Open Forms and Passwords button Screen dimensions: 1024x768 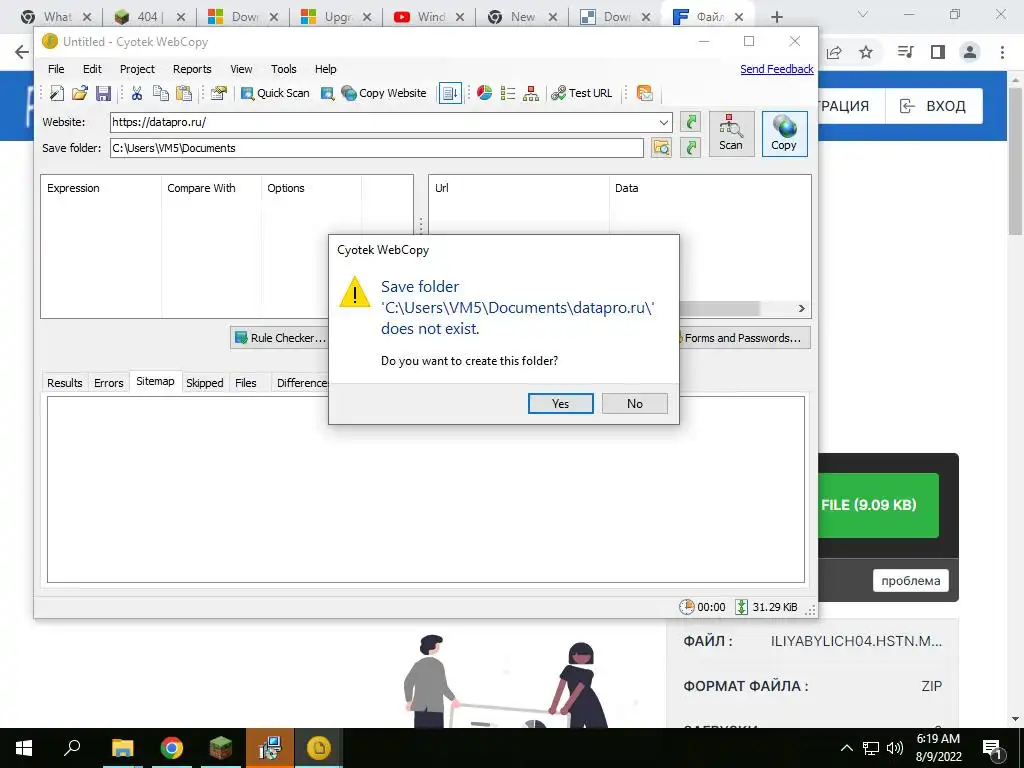(743, 338)
